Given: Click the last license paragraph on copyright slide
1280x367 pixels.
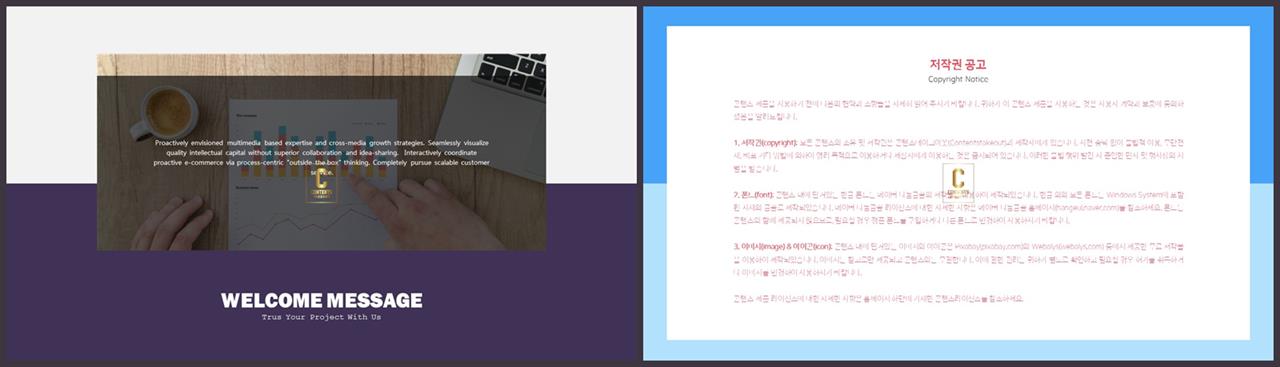Looking at the screenshot, I should tap(878, 298).
